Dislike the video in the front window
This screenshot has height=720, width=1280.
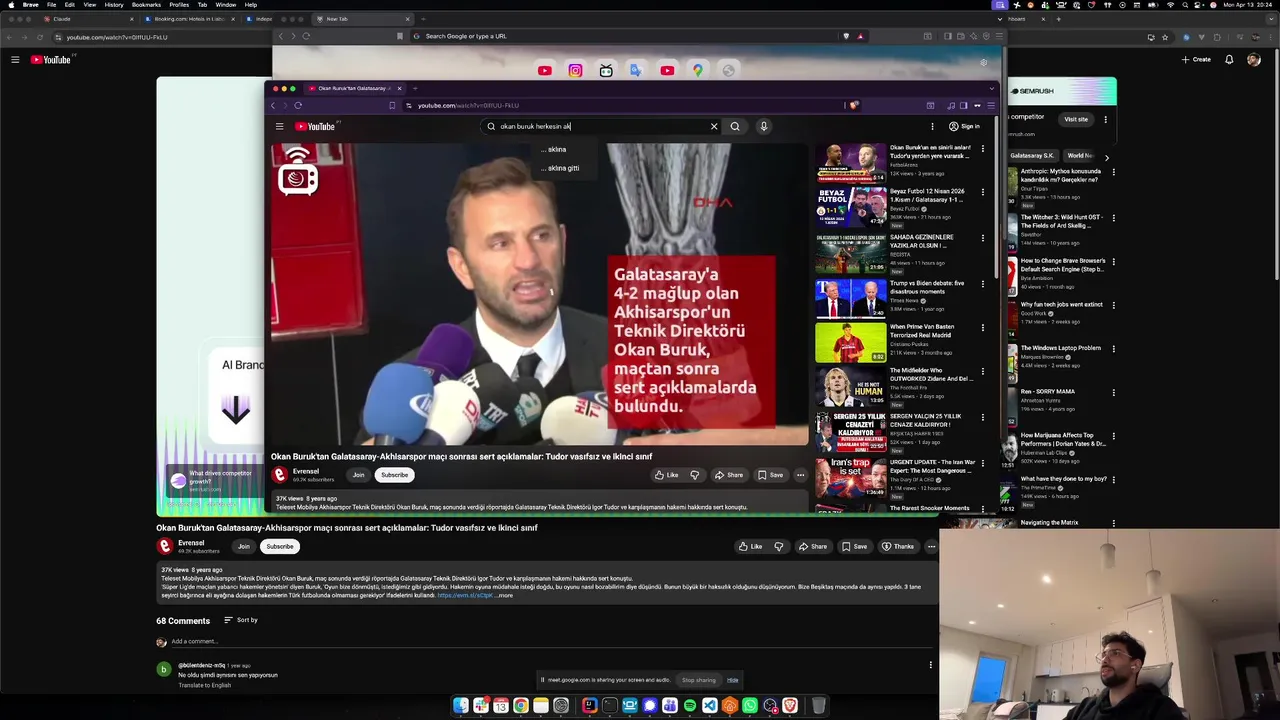pos(694,475)
